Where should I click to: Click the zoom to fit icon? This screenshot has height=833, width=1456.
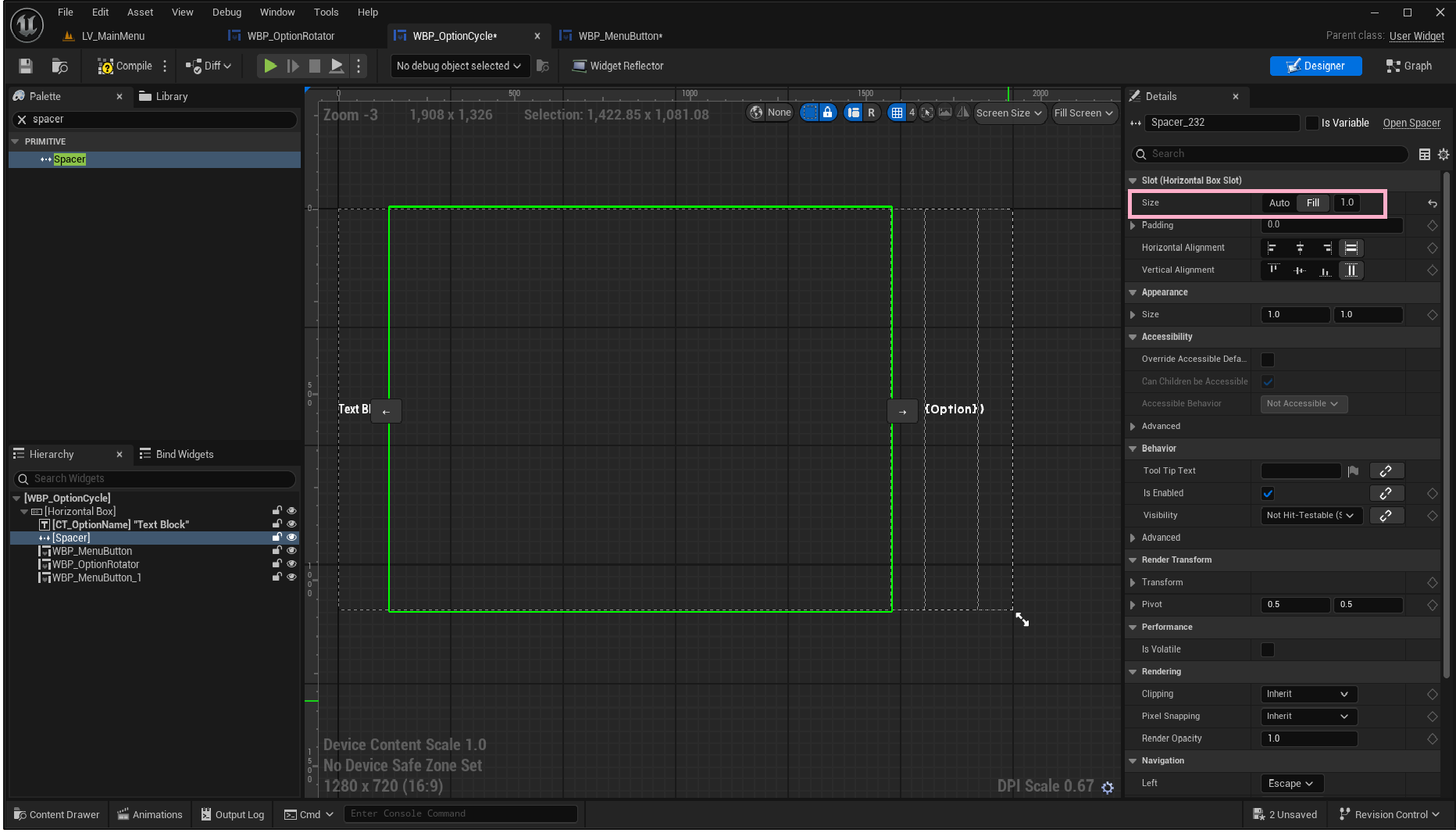[927, 113]
